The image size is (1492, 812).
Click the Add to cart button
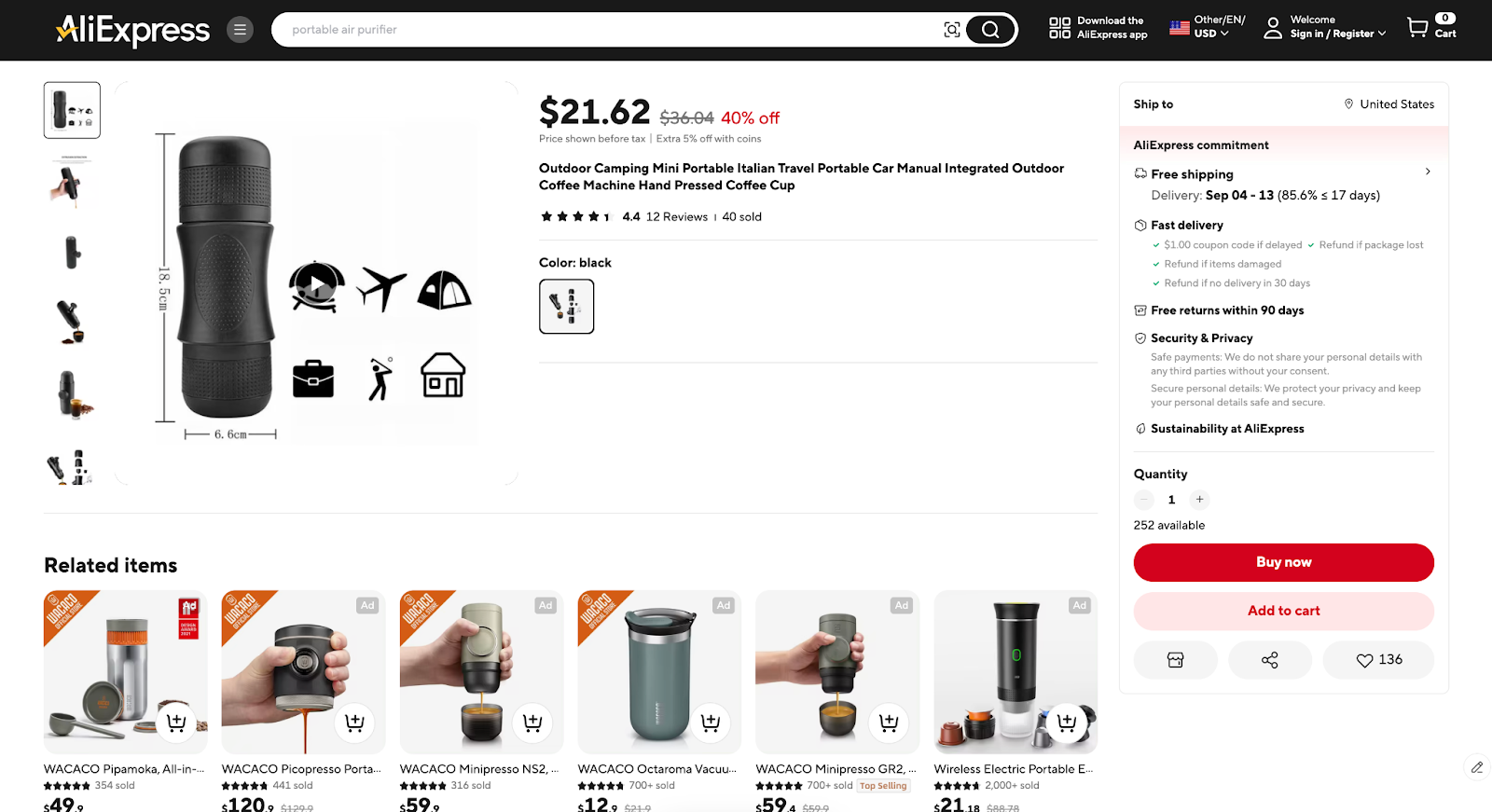tap(1283, 611)
